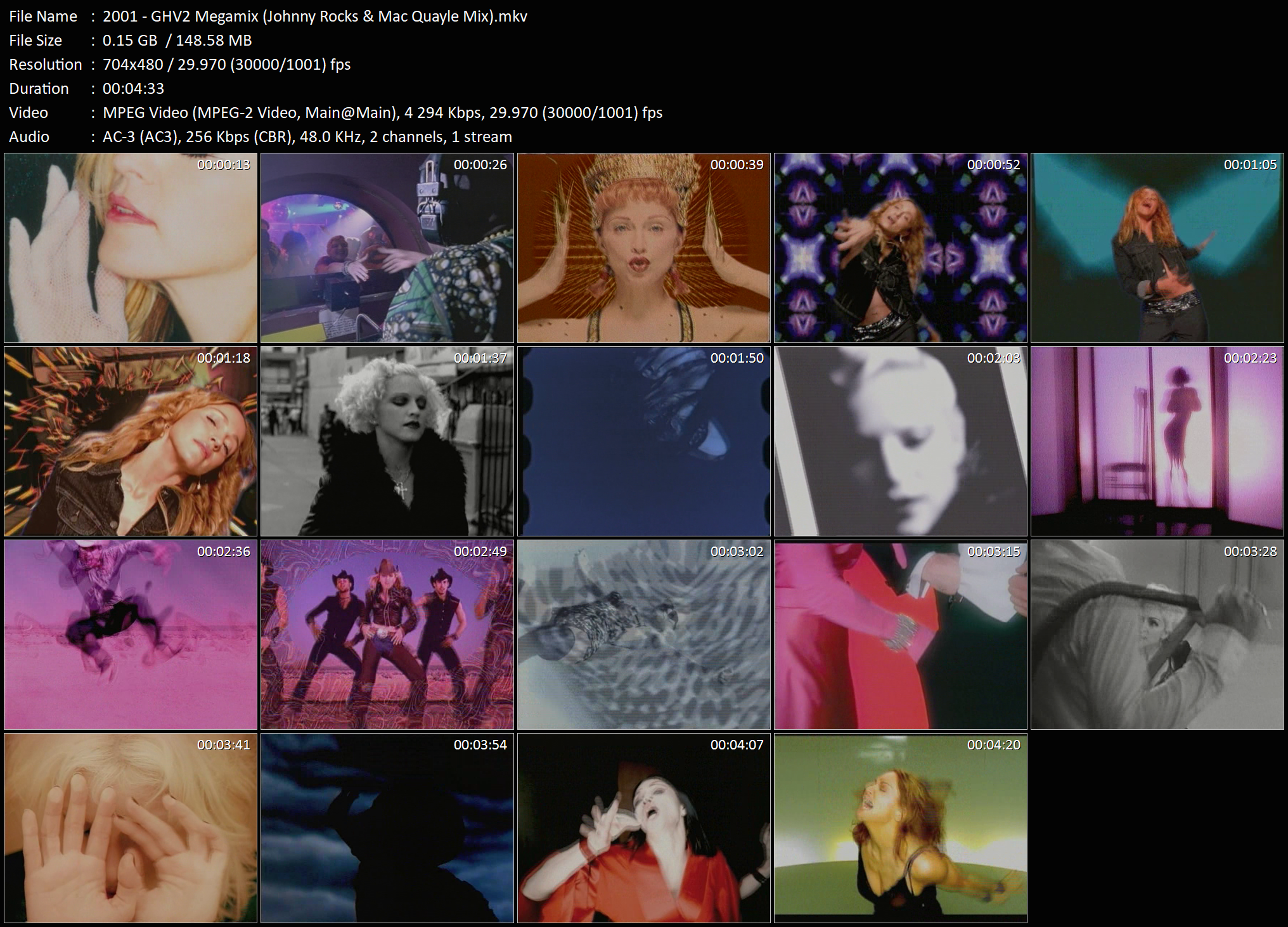This screenshot has height=927, width=1288.
Task: Click the dark blue frame at 00:01:50
Action: click(x=644, y=441)
